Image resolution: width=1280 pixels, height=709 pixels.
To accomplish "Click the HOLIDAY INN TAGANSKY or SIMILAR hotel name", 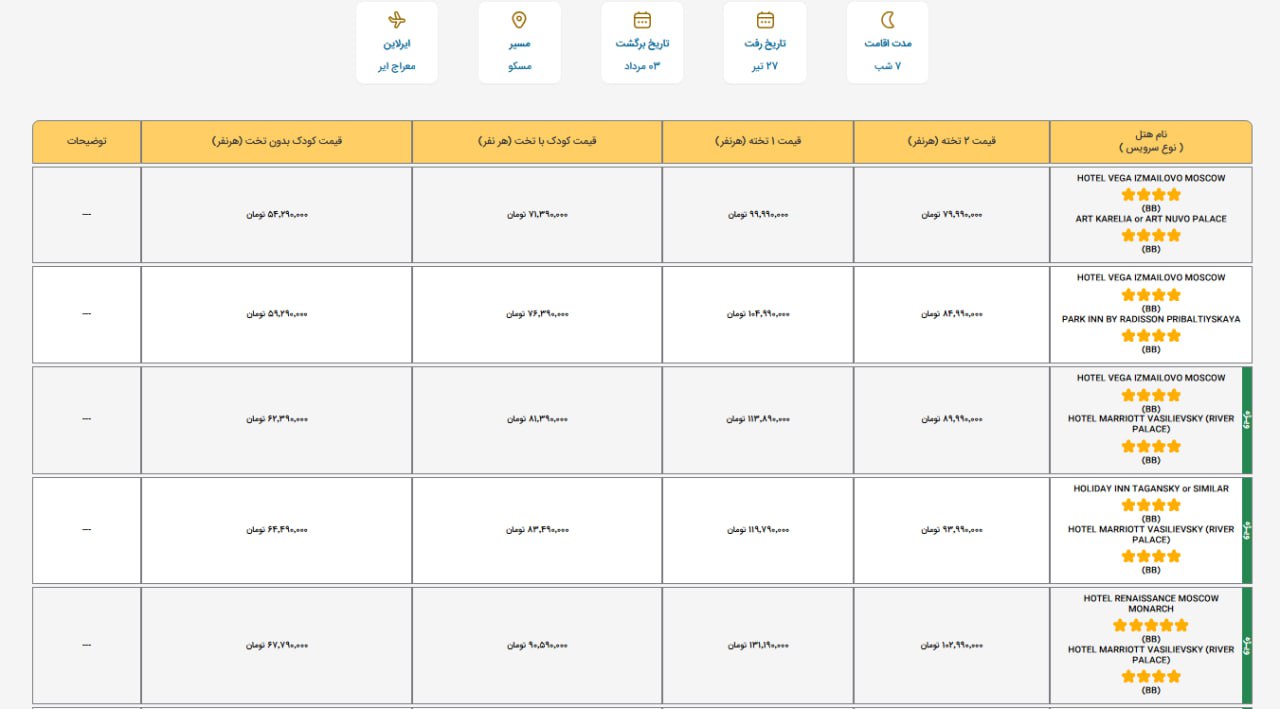I will pos(1151,488).
